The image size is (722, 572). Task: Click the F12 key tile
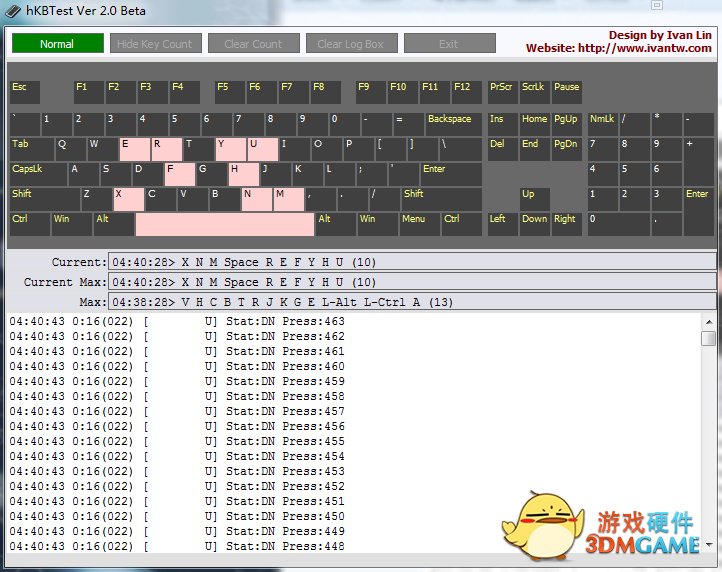click(x=466, y=92)
